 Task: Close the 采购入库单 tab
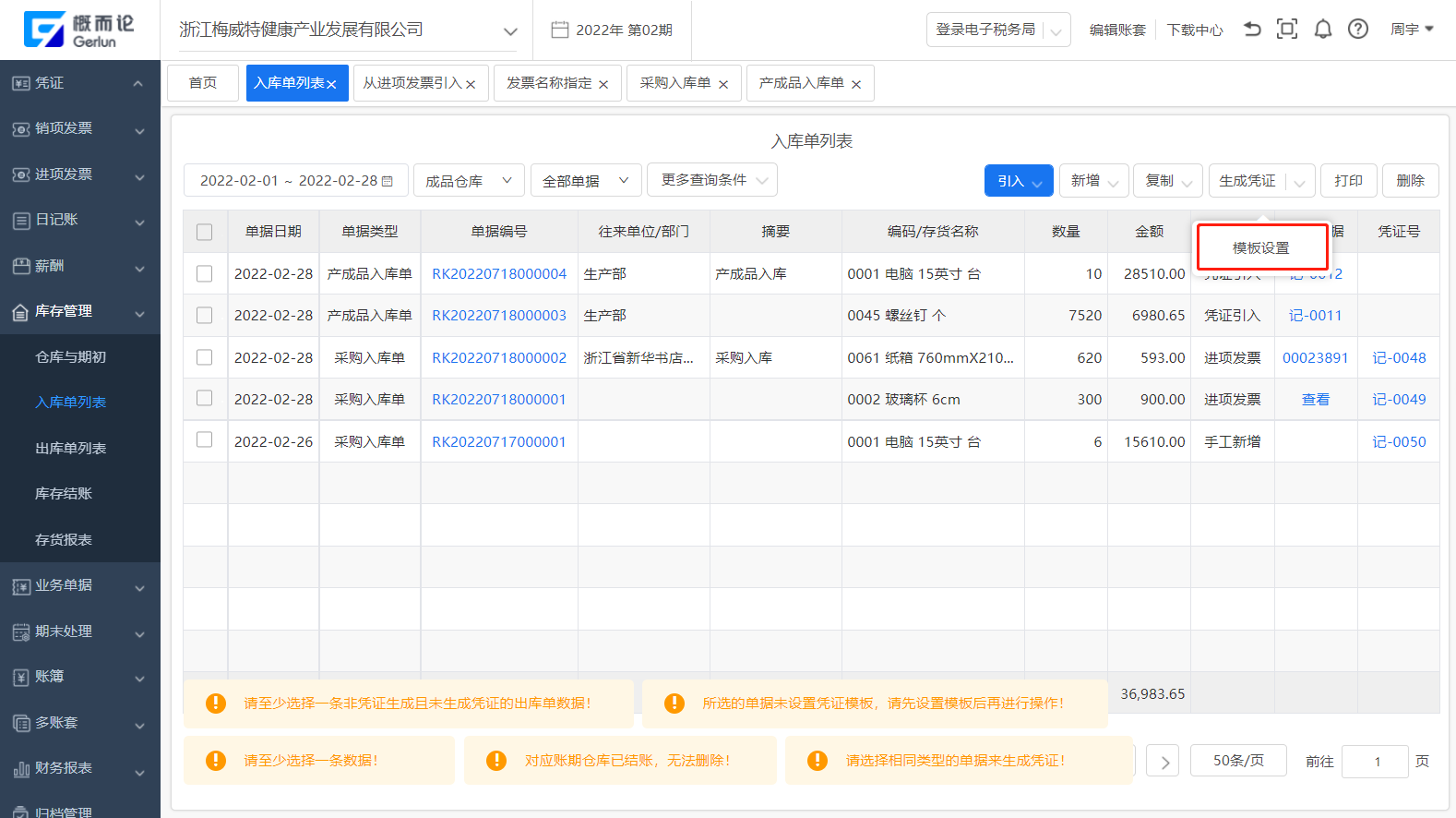coord(723,84)
